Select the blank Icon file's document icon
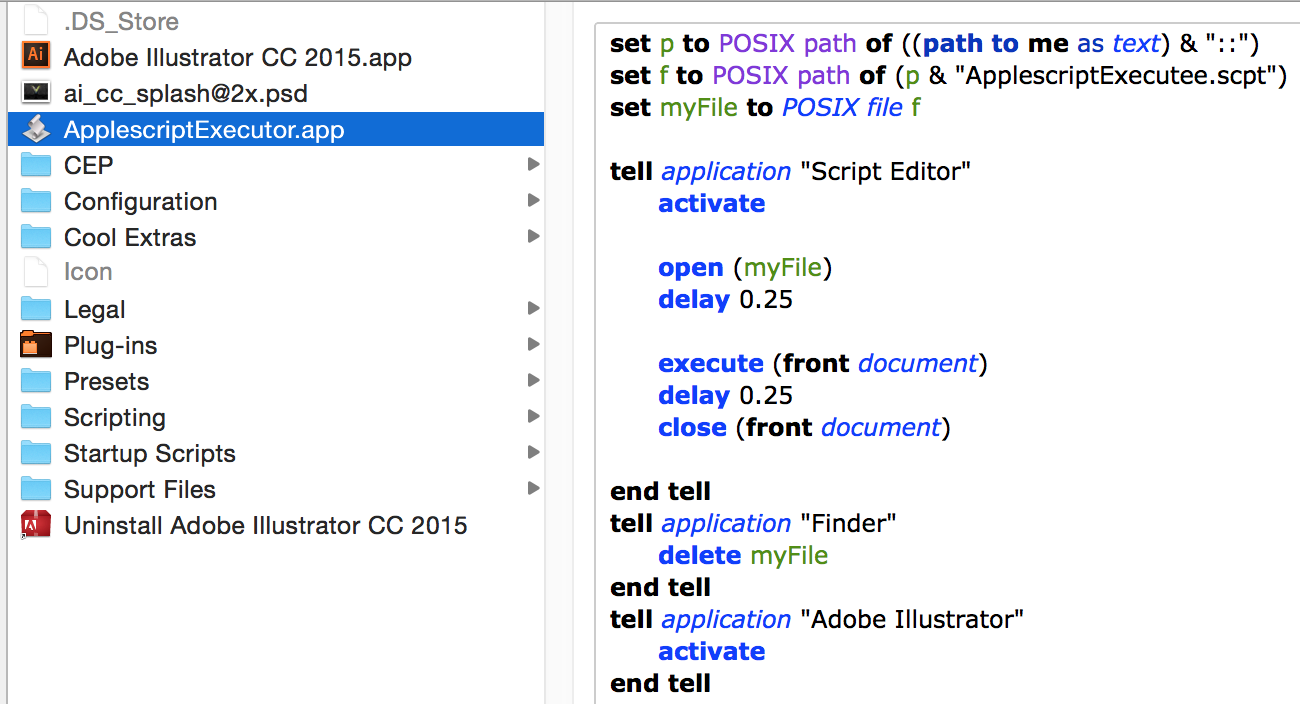Image resolution: width=1300 pixels, height=704 pixels. coord(35,272)
